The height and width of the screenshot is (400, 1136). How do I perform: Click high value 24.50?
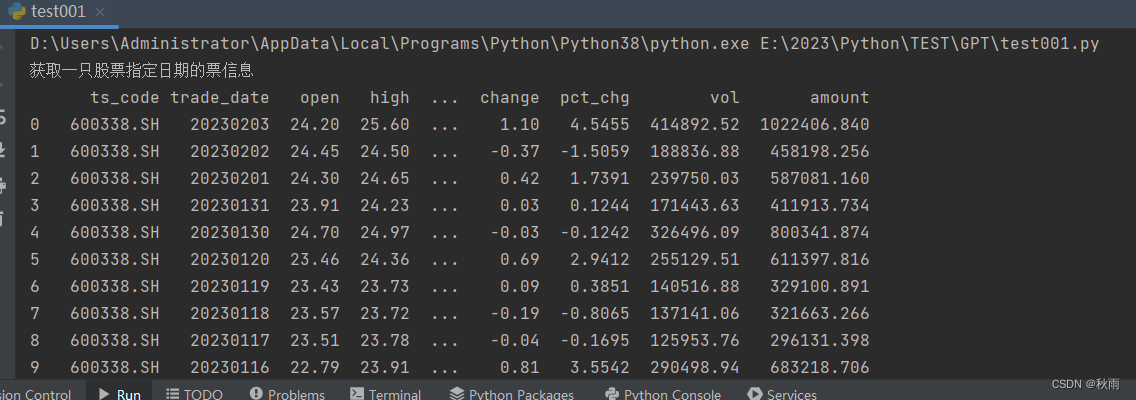tap(385, 151)
